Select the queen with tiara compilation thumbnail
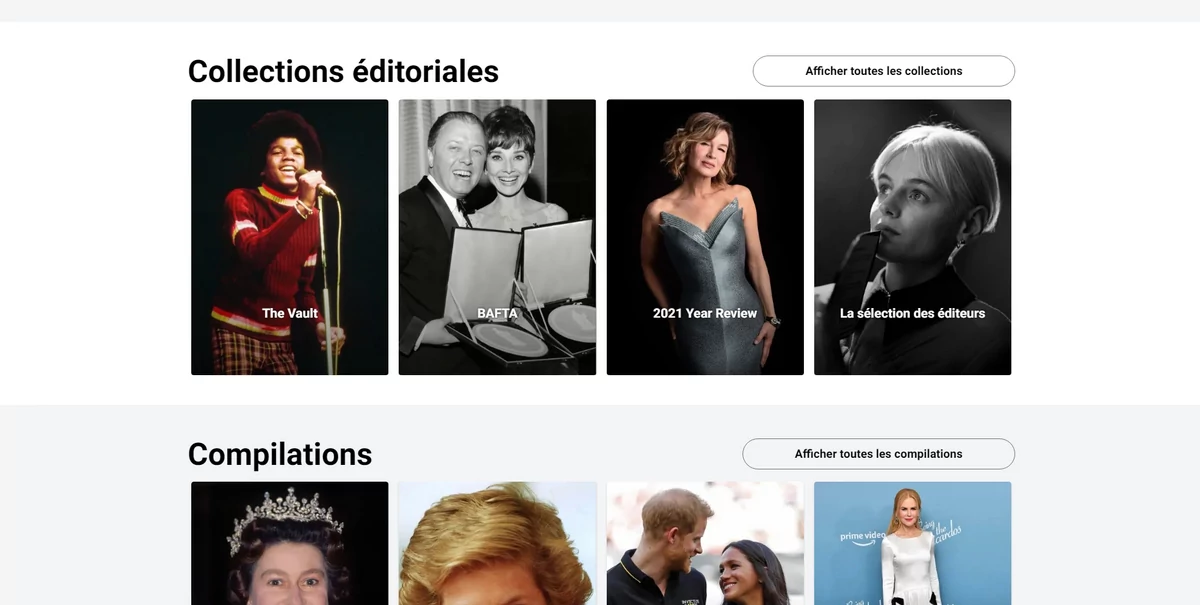The width and height of the screenshot is (1200, 605). click(290, 543)
